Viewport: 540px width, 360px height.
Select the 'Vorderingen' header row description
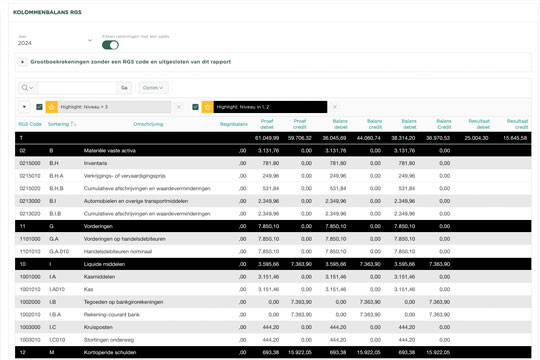98,226
